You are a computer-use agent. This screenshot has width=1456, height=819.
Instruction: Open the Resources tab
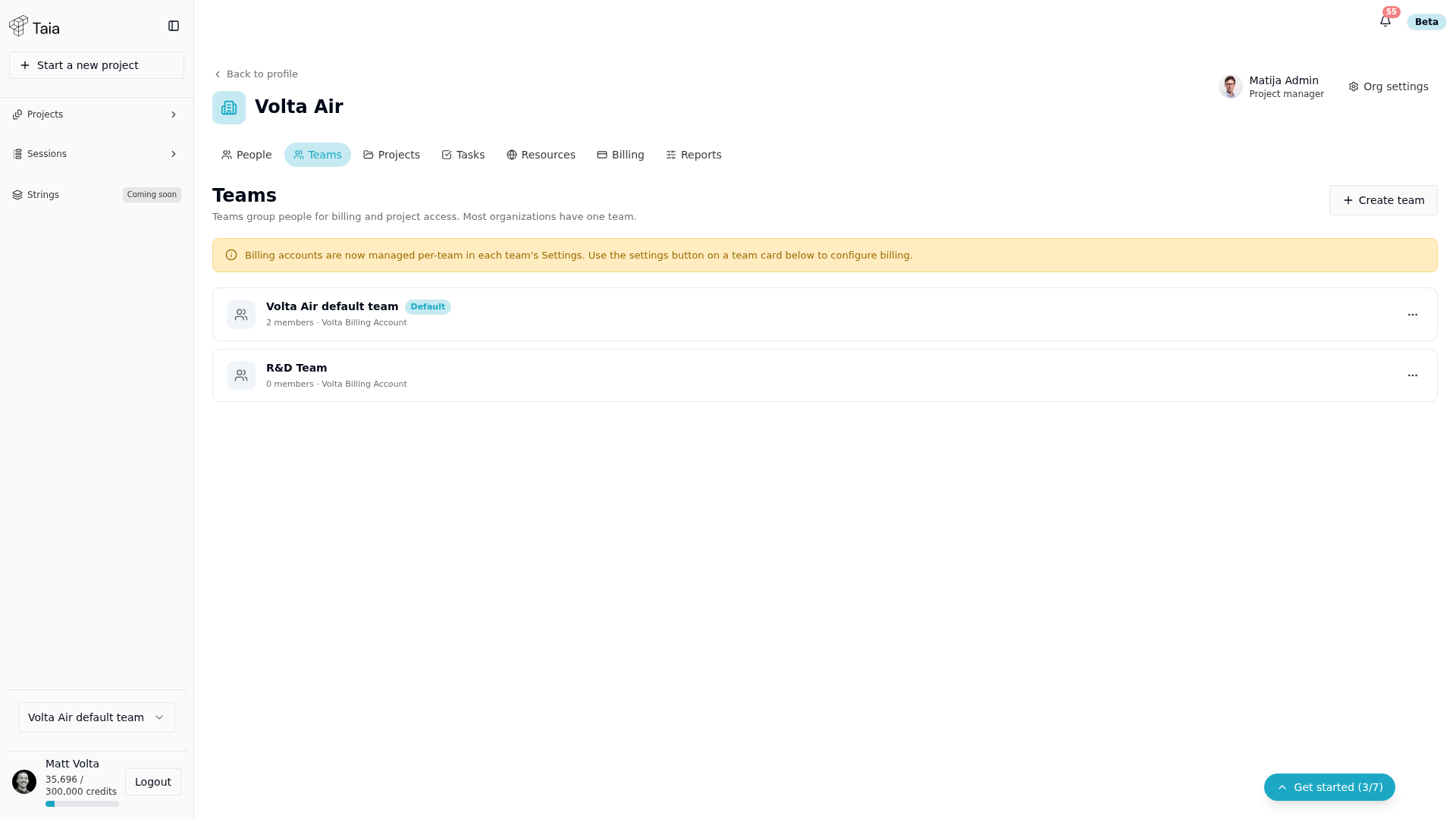click(541, 155)
